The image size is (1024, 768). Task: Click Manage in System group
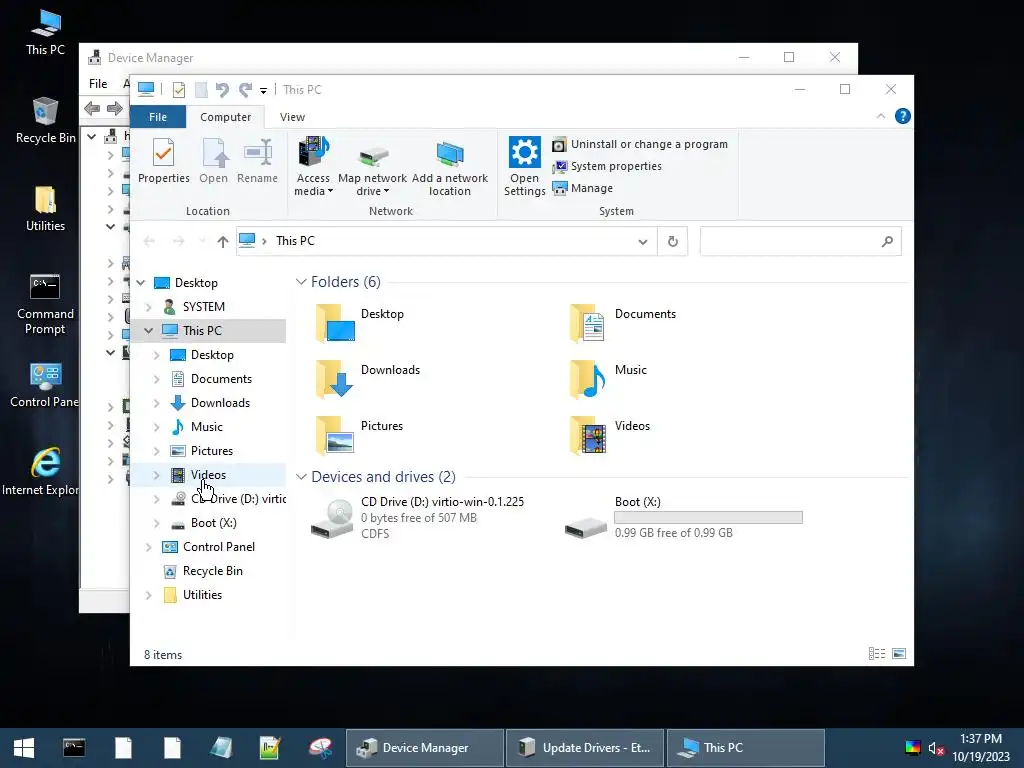tap(583, 188)
